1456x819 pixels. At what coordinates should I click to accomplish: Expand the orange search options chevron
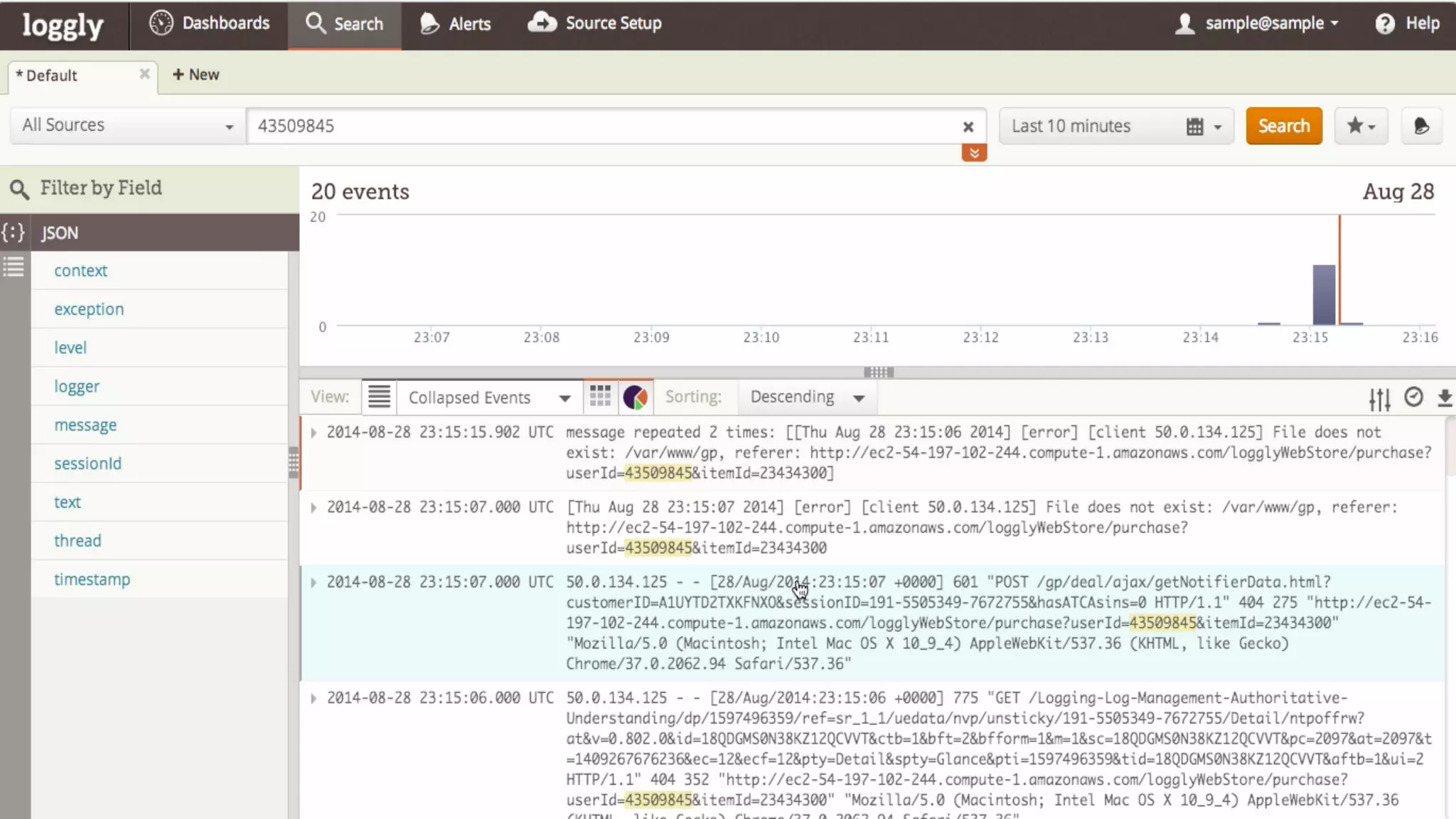[974, 153]
